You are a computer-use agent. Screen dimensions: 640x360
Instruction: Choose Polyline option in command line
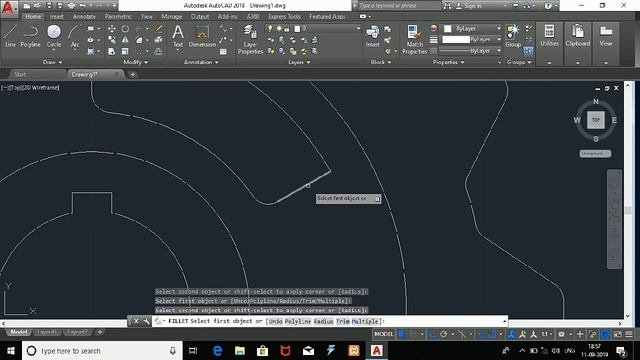tap(298, 321)
